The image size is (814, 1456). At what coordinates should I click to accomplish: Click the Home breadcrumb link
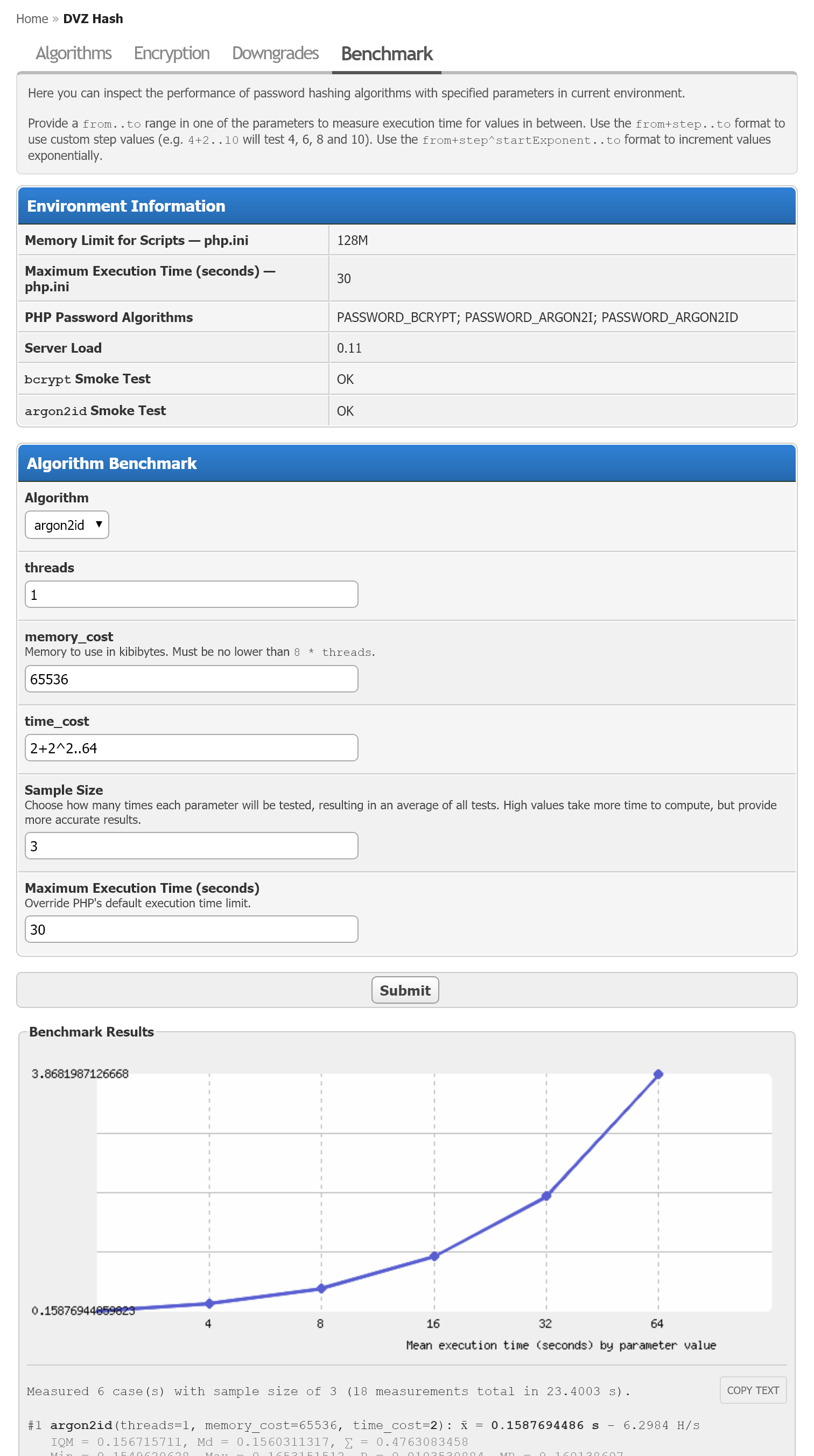pyautogui.click(x=32, y=19)
